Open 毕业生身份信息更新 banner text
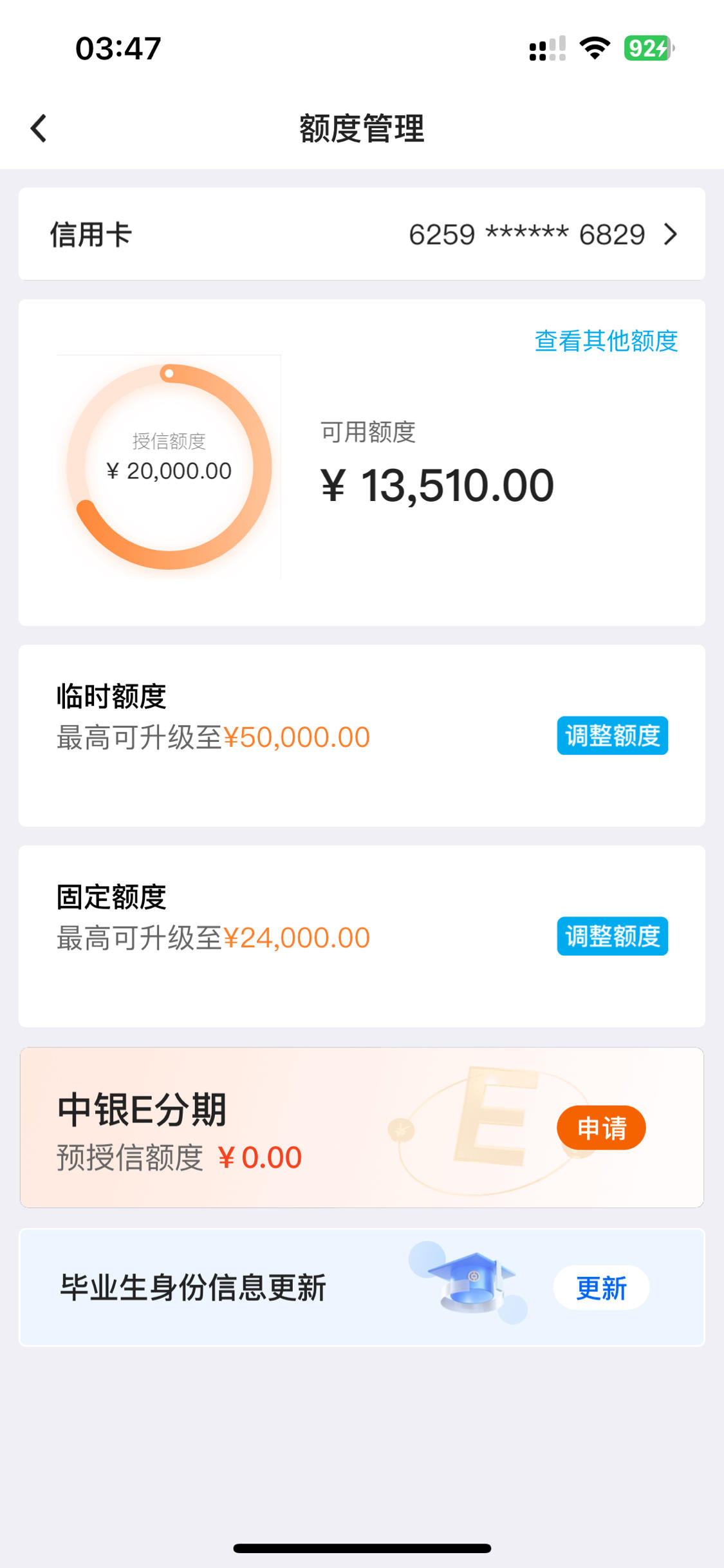Viewport: 724px width, 1568px height. coord(193,1288)
